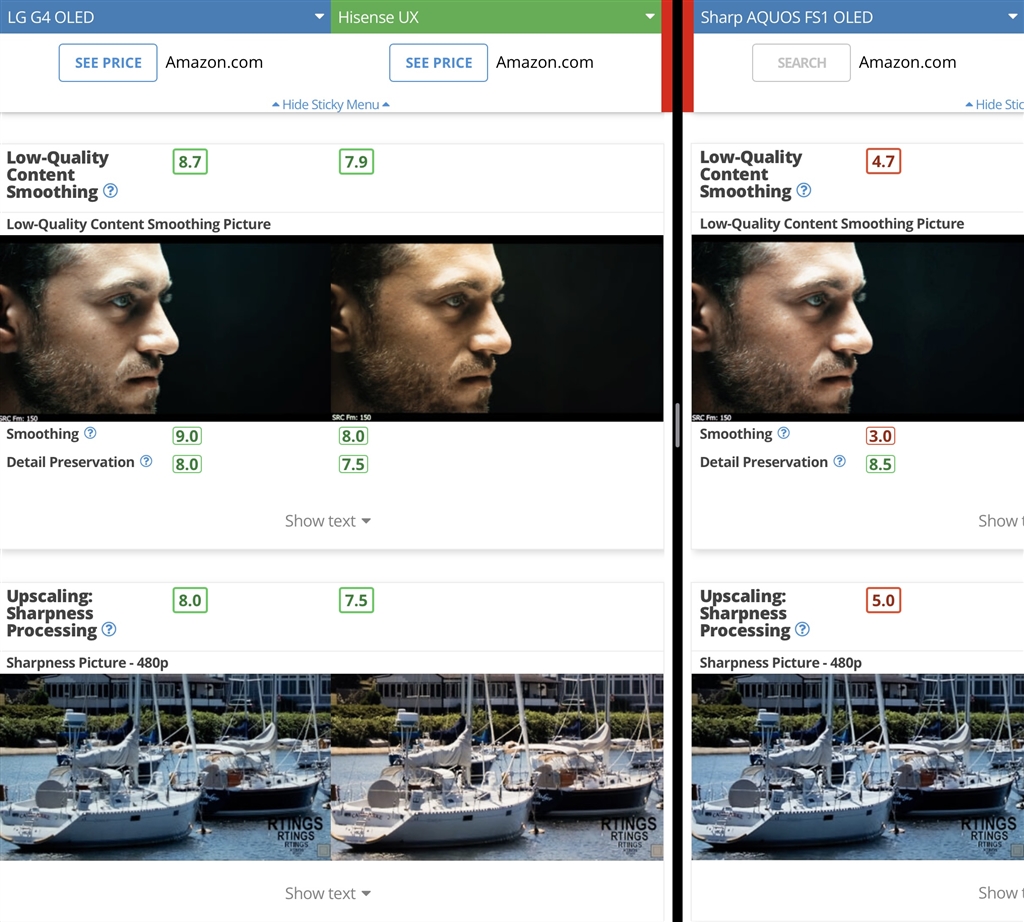
Task: Click LG's 8.0 Detail Preservation score
Action: (x=187, y=464)
